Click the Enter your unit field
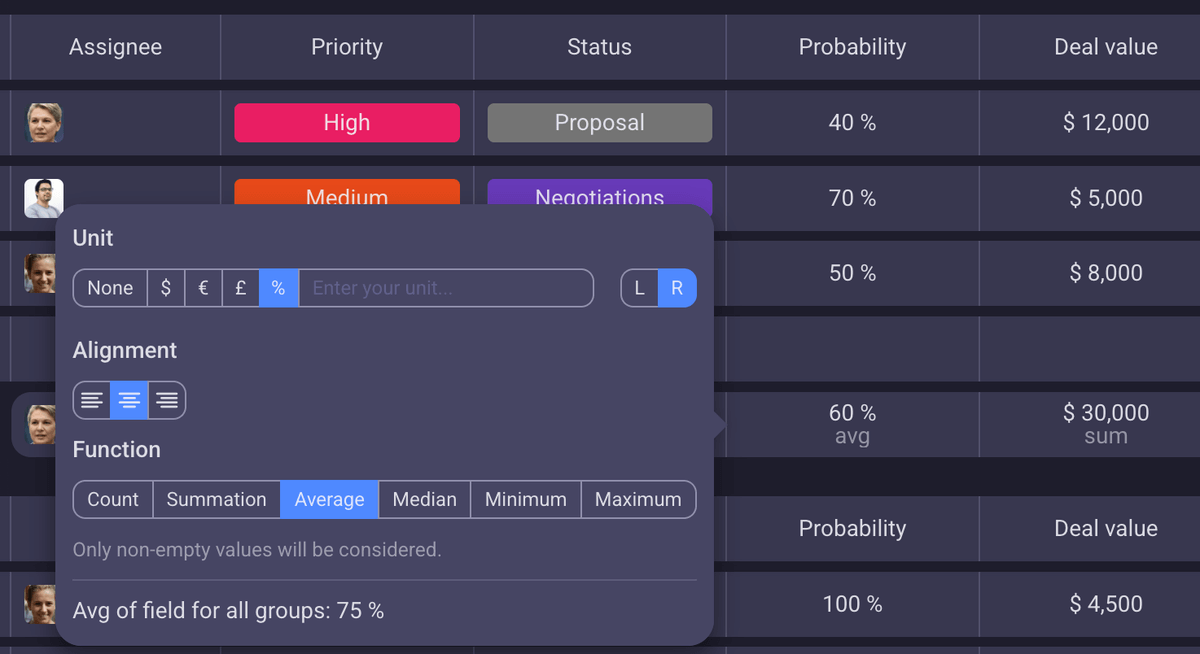The image size is (1200, 654). [445, 288]
